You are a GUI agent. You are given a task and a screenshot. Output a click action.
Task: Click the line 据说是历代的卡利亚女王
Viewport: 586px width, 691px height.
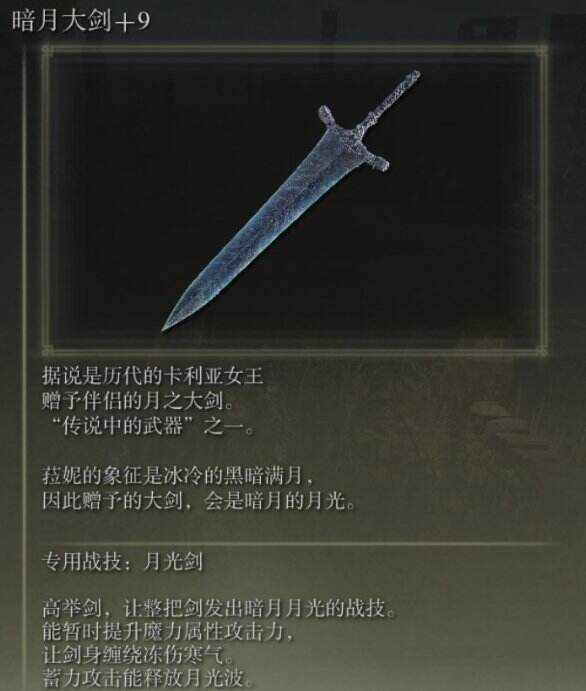click(152, 376)
